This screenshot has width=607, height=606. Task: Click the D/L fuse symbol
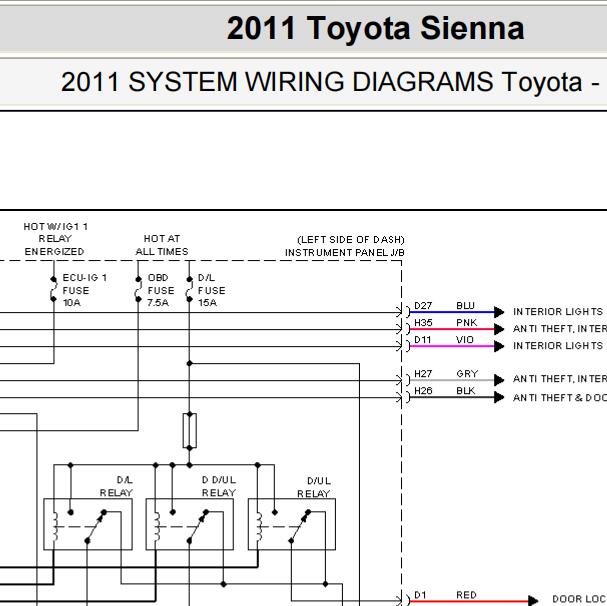[x=189, y=289]
